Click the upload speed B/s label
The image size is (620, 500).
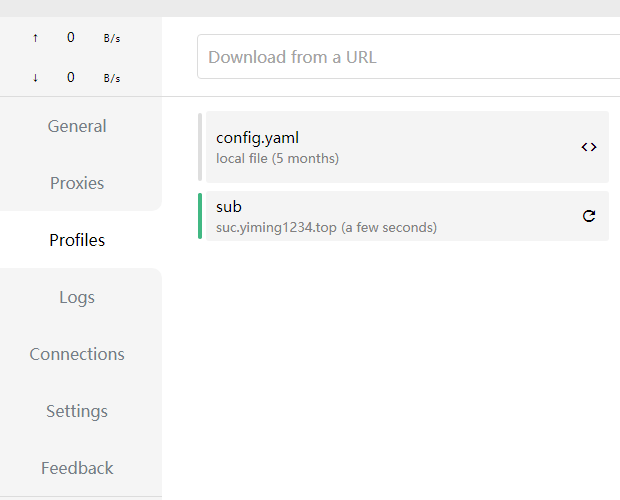click(111, 38)
